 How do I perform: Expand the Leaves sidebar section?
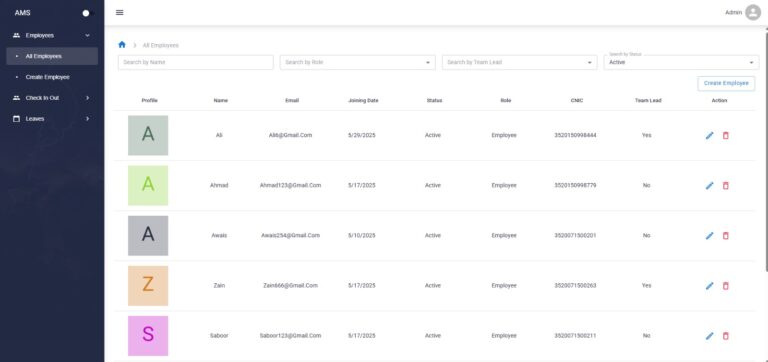click(x=88, y=119)
